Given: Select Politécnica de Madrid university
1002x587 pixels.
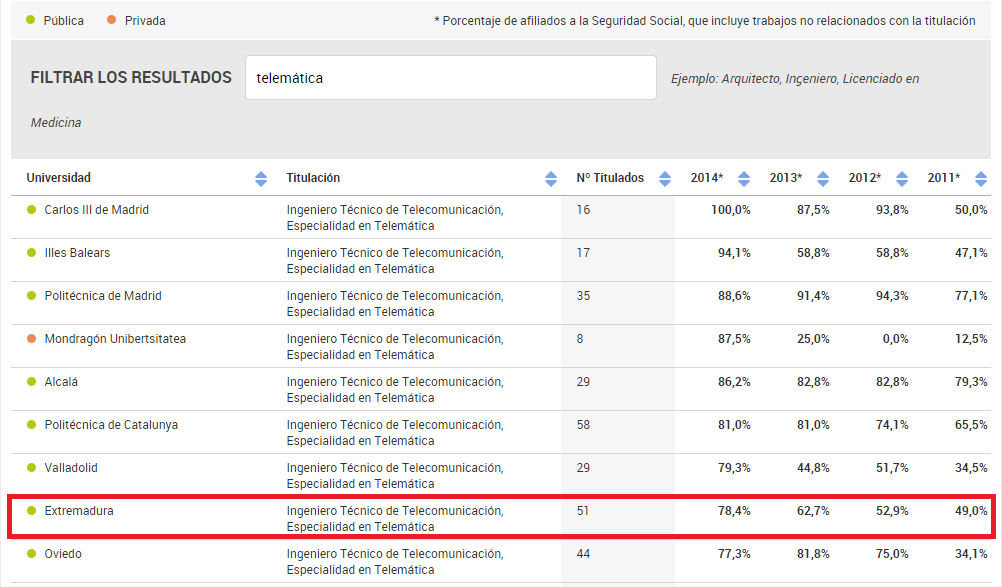Looking at the screenshot, I should (103, 296).
